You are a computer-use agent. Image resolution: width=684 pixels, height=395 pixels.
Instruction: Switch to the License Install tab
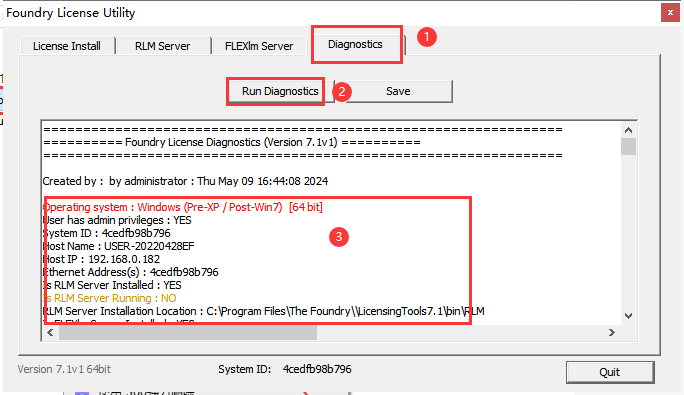67,46
